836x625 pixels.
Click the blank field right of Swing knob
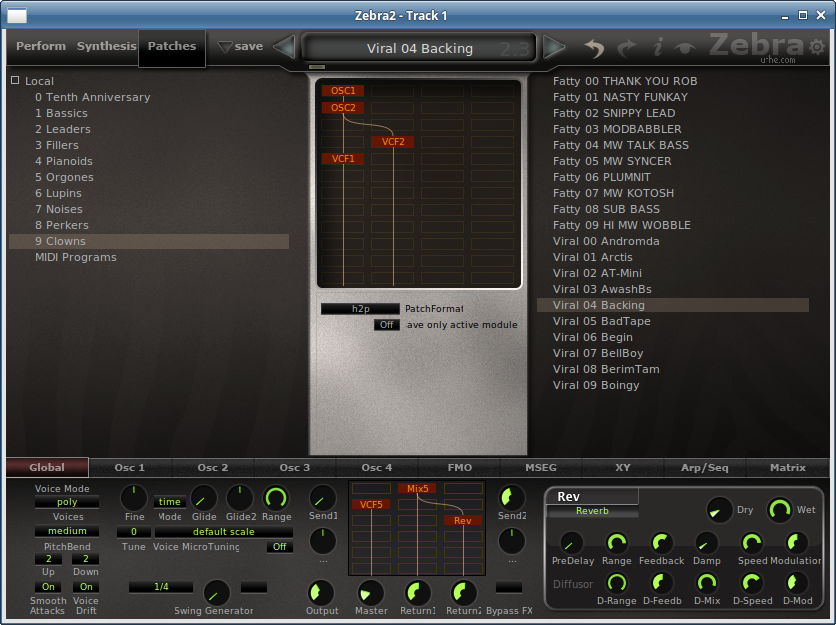tap(254, 587)
